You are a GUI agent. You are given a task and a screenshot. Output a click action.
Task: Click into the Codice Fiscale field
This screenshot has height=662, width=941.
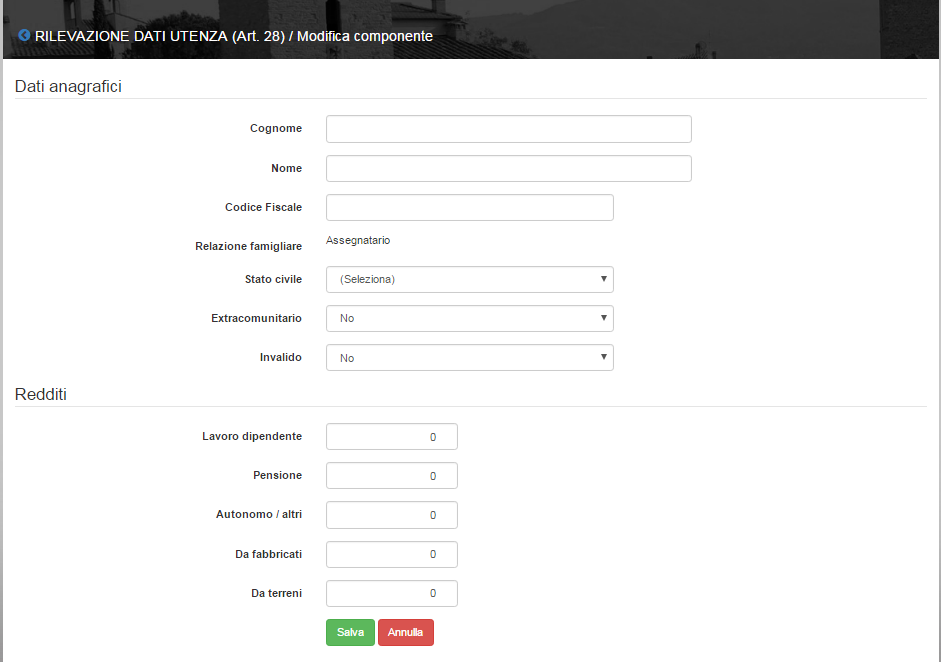point(469,208)
